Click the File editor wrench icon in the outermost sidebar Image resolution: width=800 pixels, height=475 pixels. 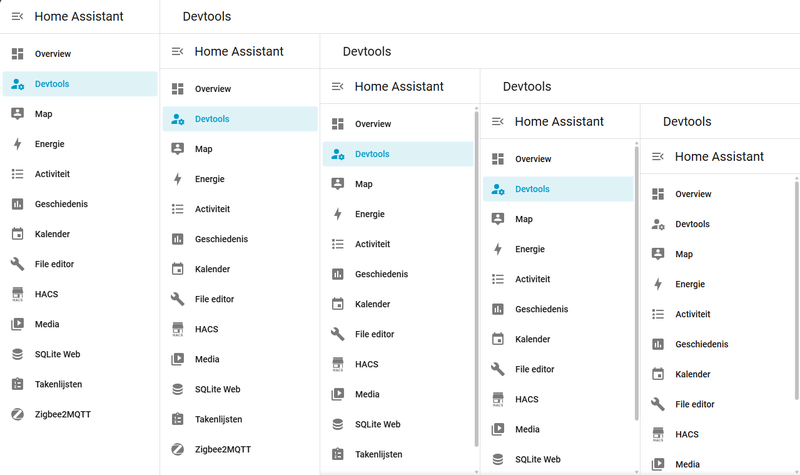pyautogui.click(x=17, y=264)
